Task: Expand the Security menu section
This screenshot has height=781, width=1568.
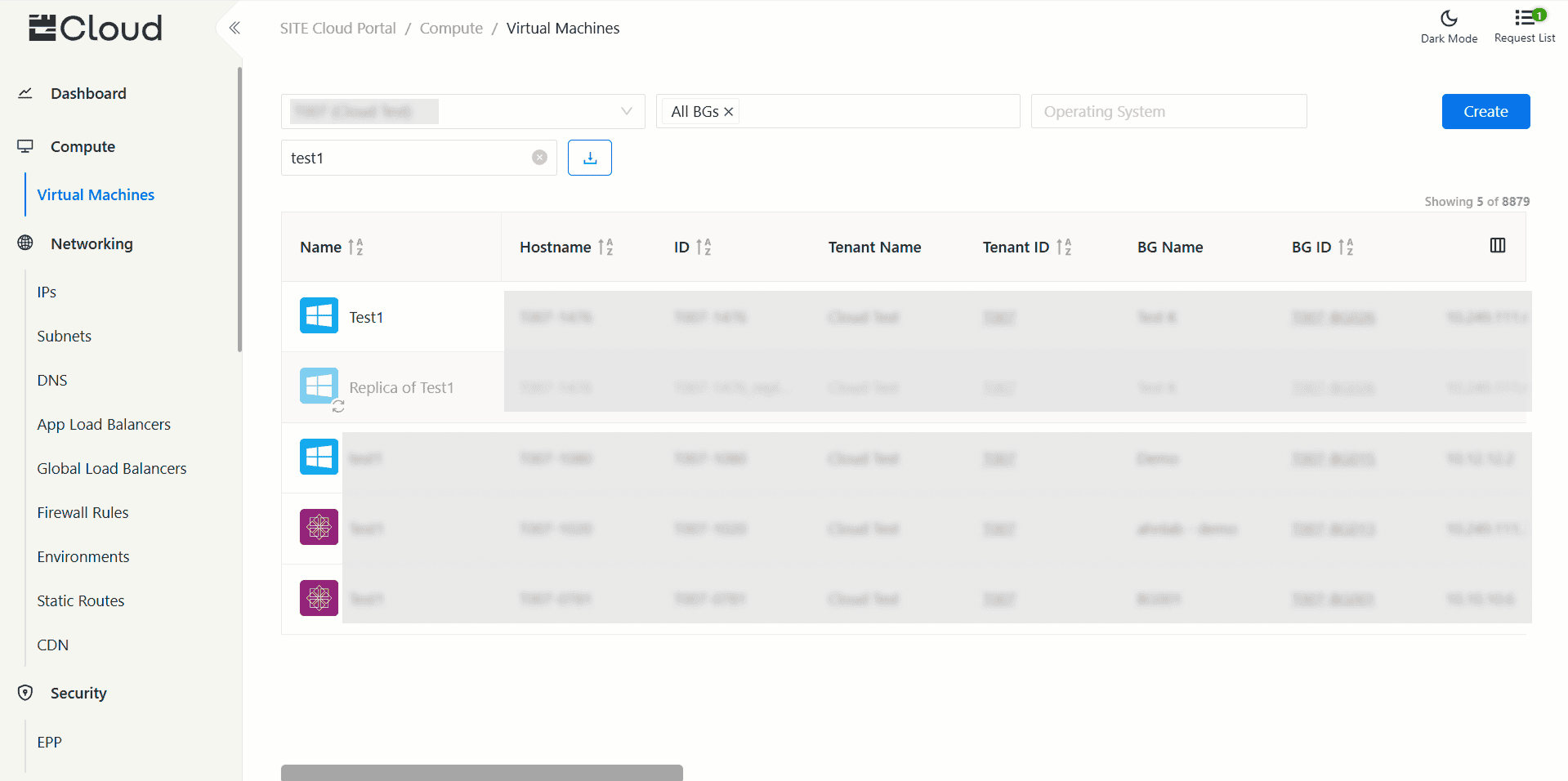Action: 78,693
